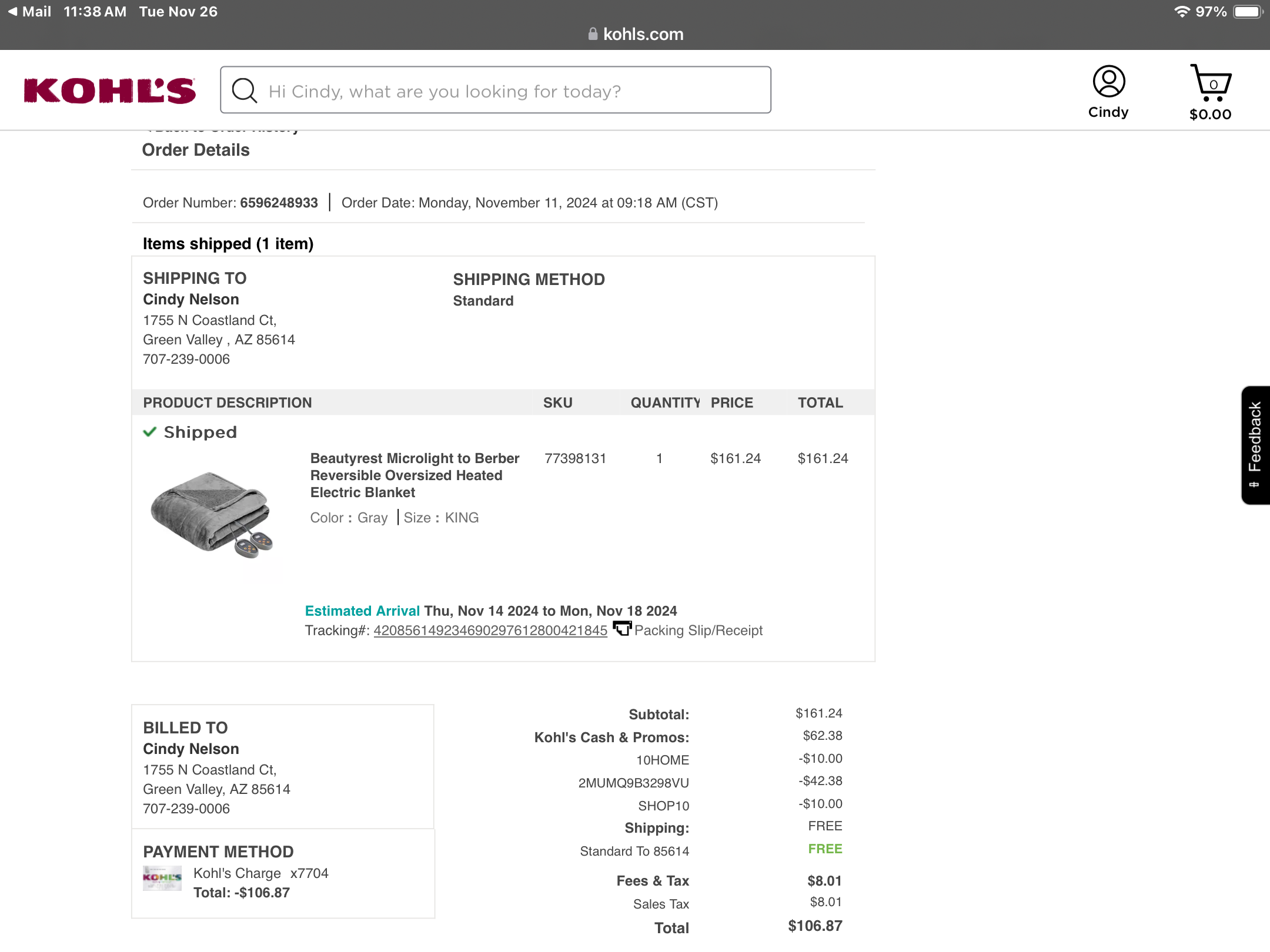The width and height of the screenshot is (1270, 952).
Task: Tap the Back to Mail arrow
Action: tap(12, 12)
